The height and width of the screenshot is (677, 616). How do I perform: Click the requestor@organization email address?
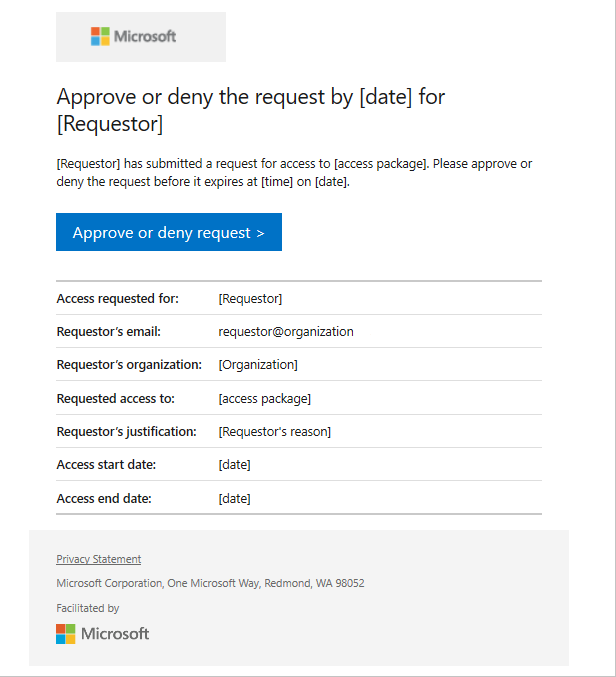(x=286, y=332)
